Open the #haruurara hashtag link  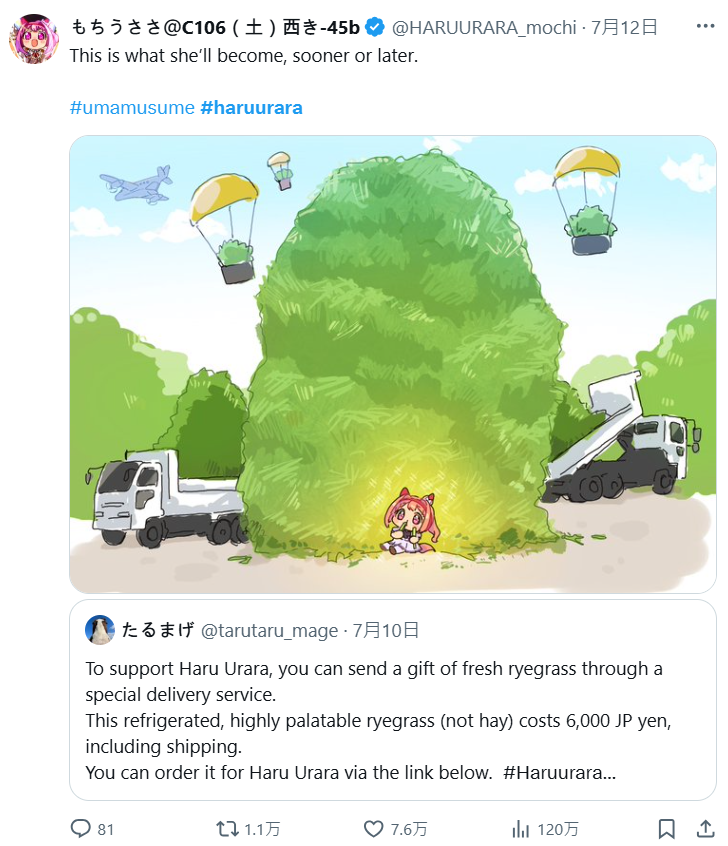tap(251, 107)
